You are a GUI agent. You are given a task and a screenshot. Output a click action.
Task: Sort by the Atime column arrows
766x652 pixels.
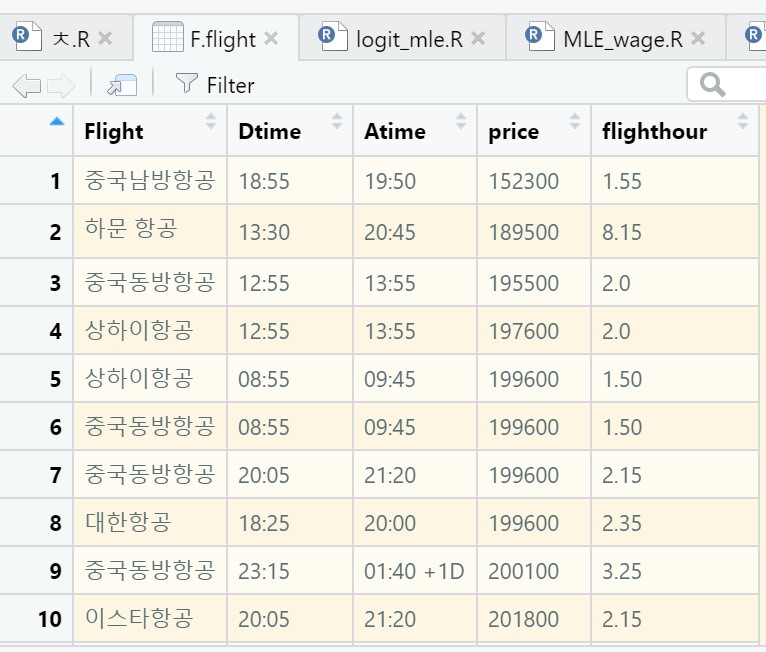click(x=461, y=121)
